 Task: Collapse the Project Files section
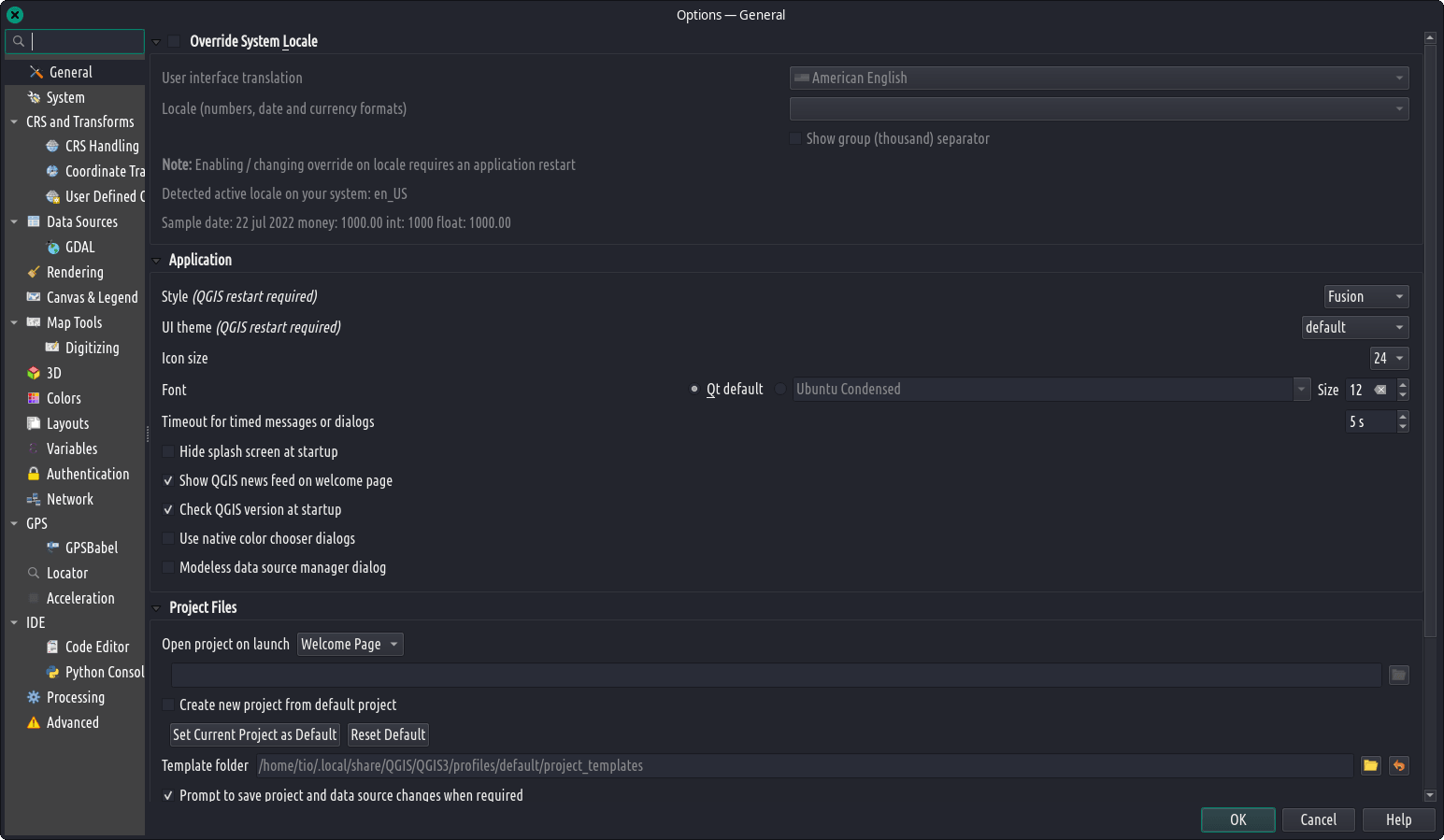pyautogui.click(x=157, y=608)
